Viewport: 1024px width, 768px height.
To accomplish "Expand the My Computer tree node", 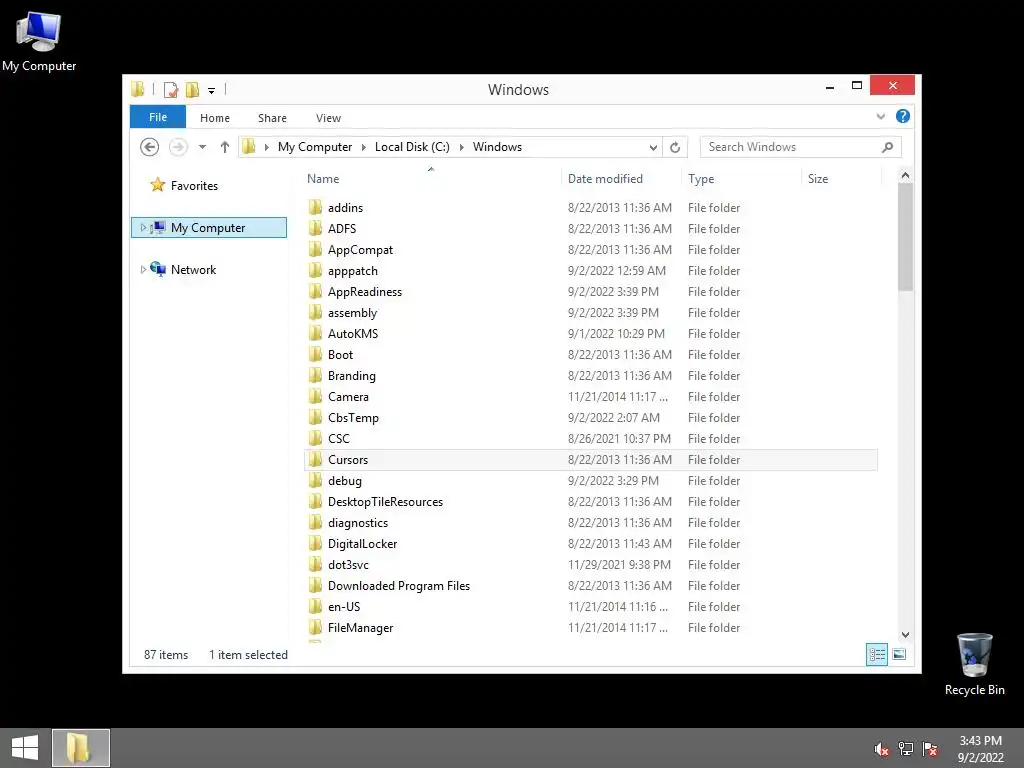I will tap(143, 227).
